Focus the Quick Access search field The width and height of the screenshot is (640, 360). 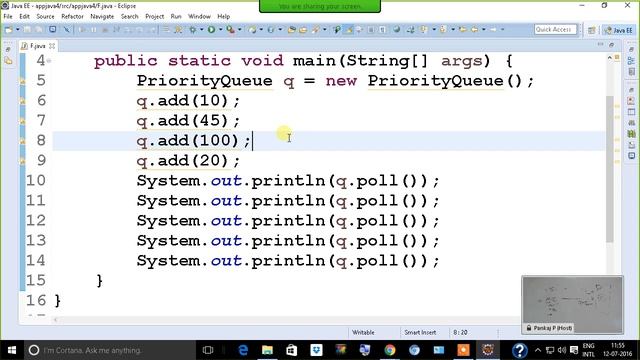(555, 29)
